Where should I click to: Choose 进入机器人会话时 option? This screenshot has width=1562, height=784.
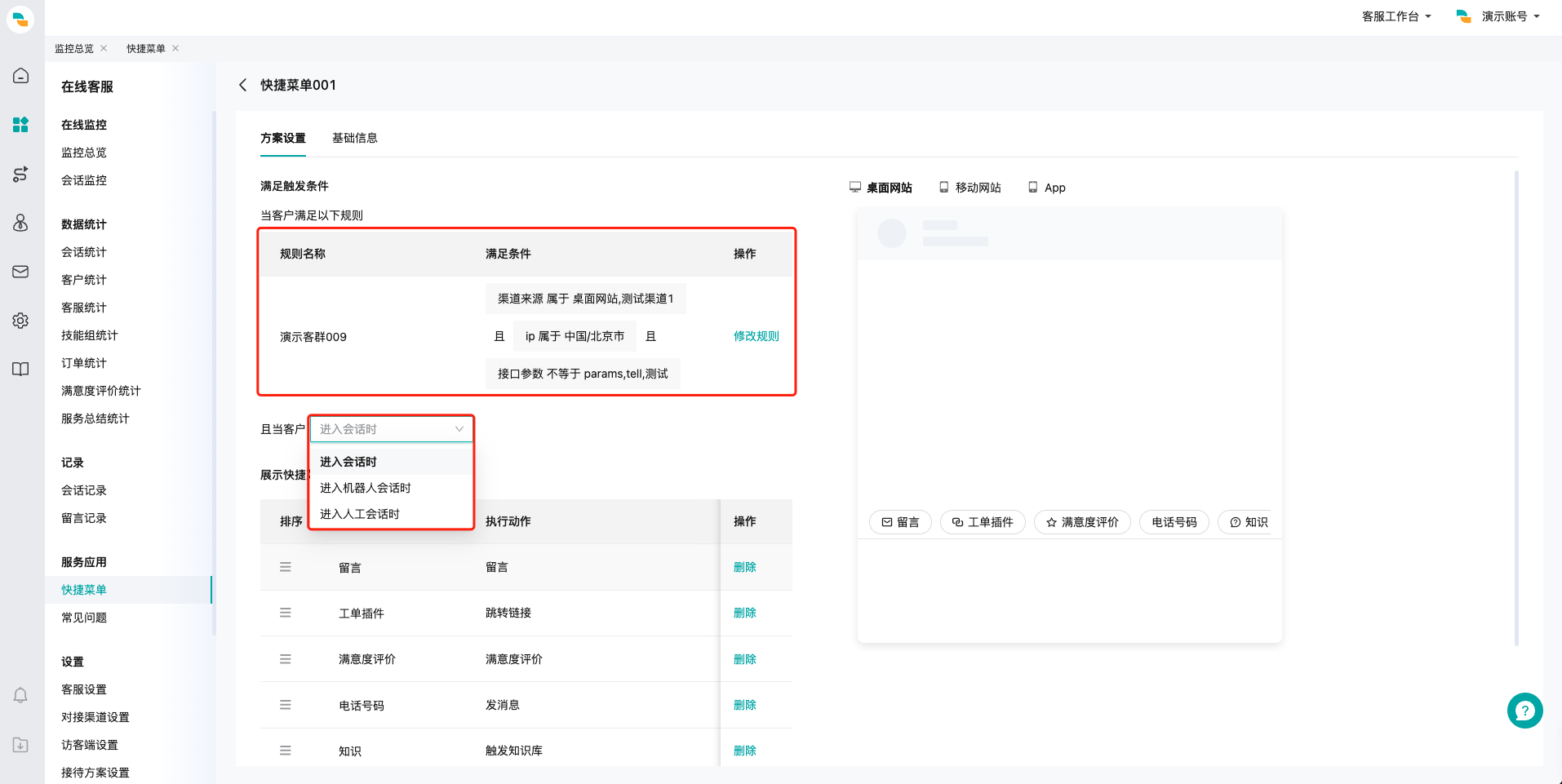(x=391, y=488)
